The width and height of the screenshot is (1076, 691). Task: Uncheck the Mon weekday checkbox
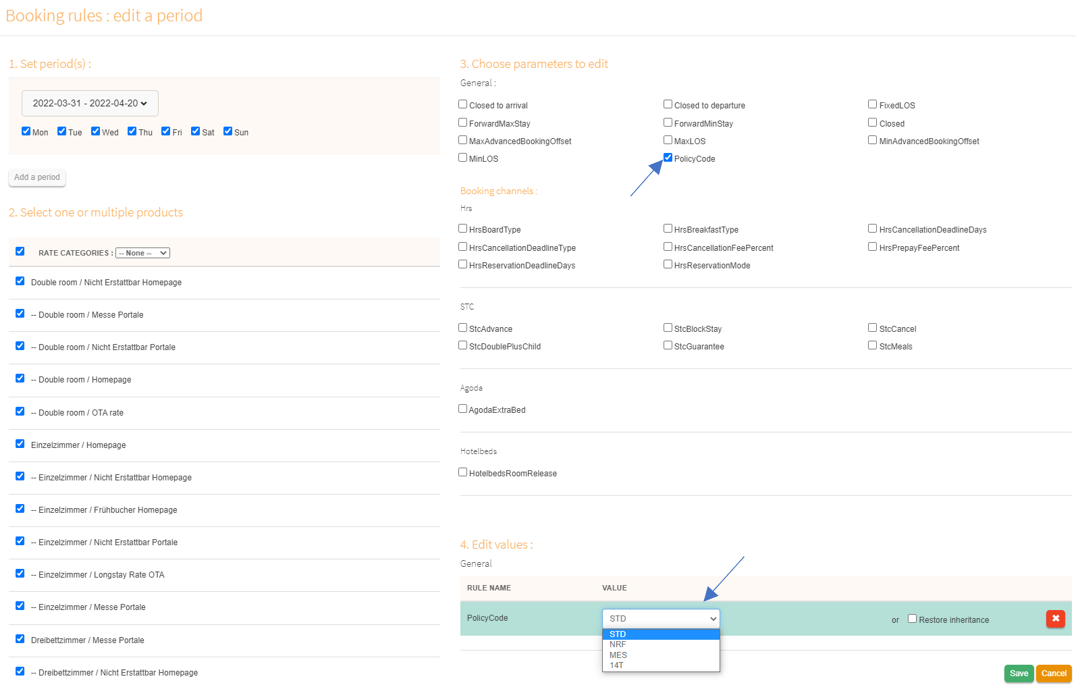coord(26,131)
